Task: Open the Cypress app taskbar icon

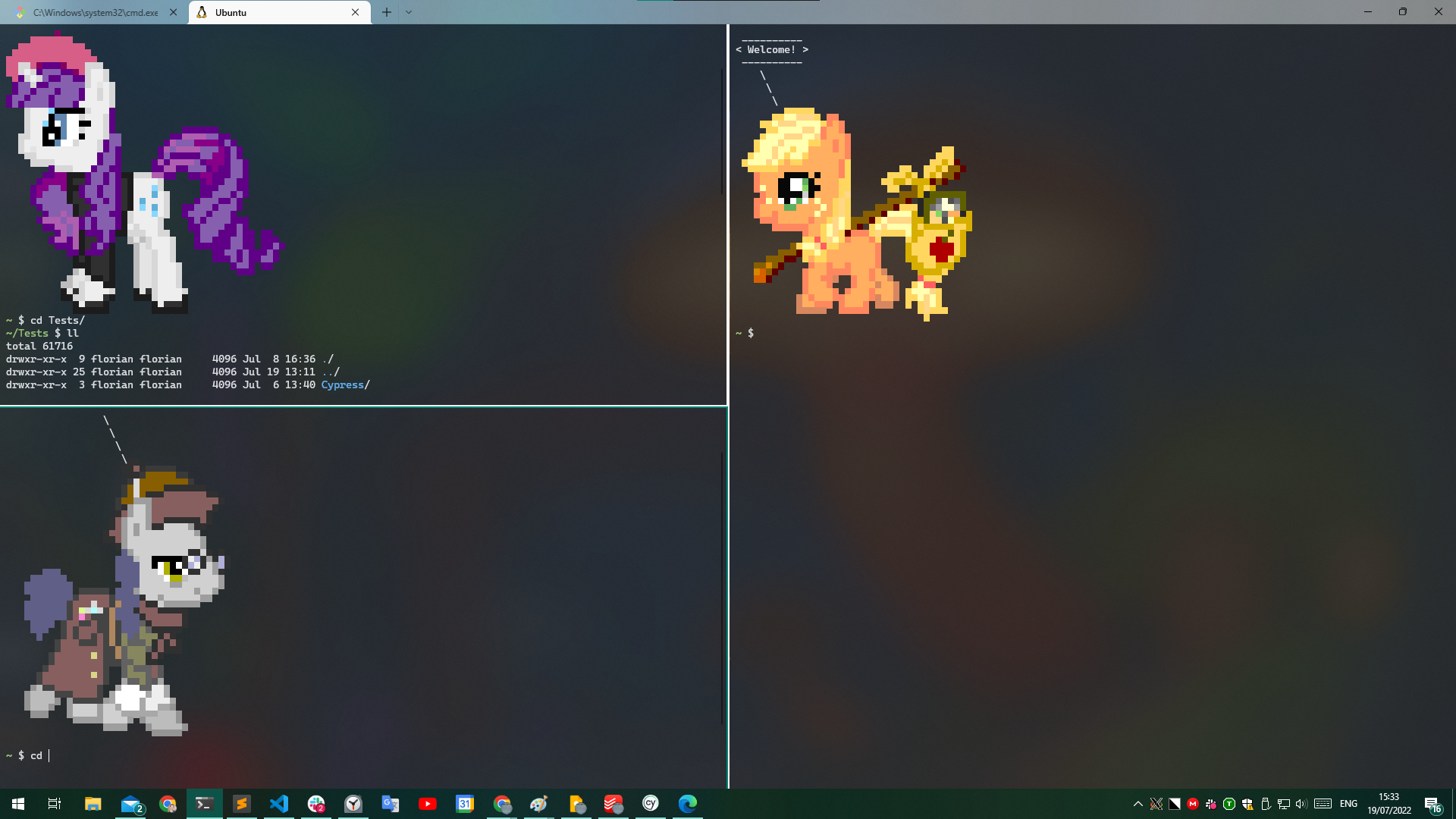Action: coord(650,804)
